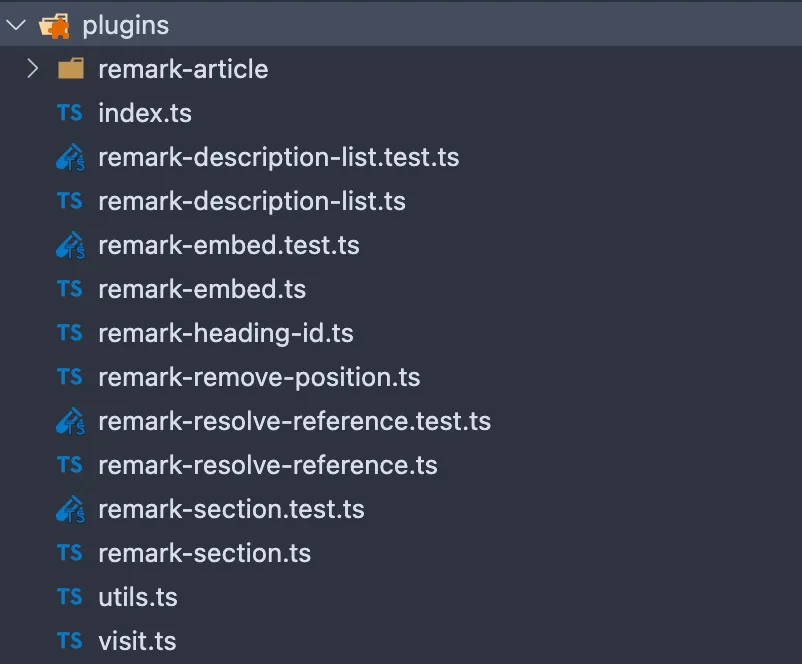This screenshot has width=802, height=664.
Task: Open the index.ts file
Action: click(x=145, y=113)
